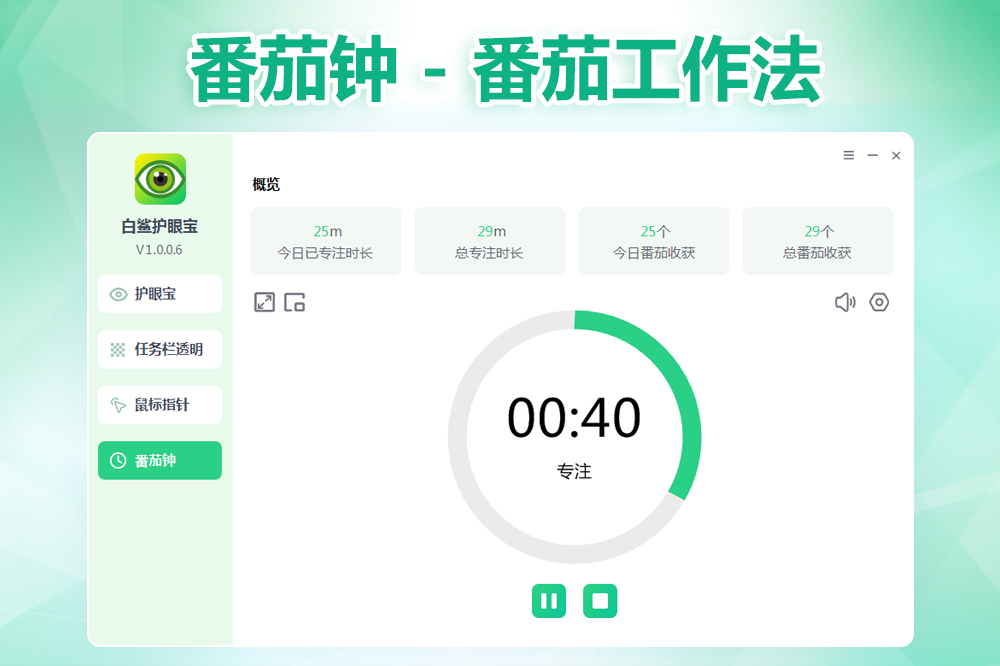This screenshot has height=666, width=1000.
Task: Open Pomodoro settings hexagon icon
Action: tap(879, 302)
